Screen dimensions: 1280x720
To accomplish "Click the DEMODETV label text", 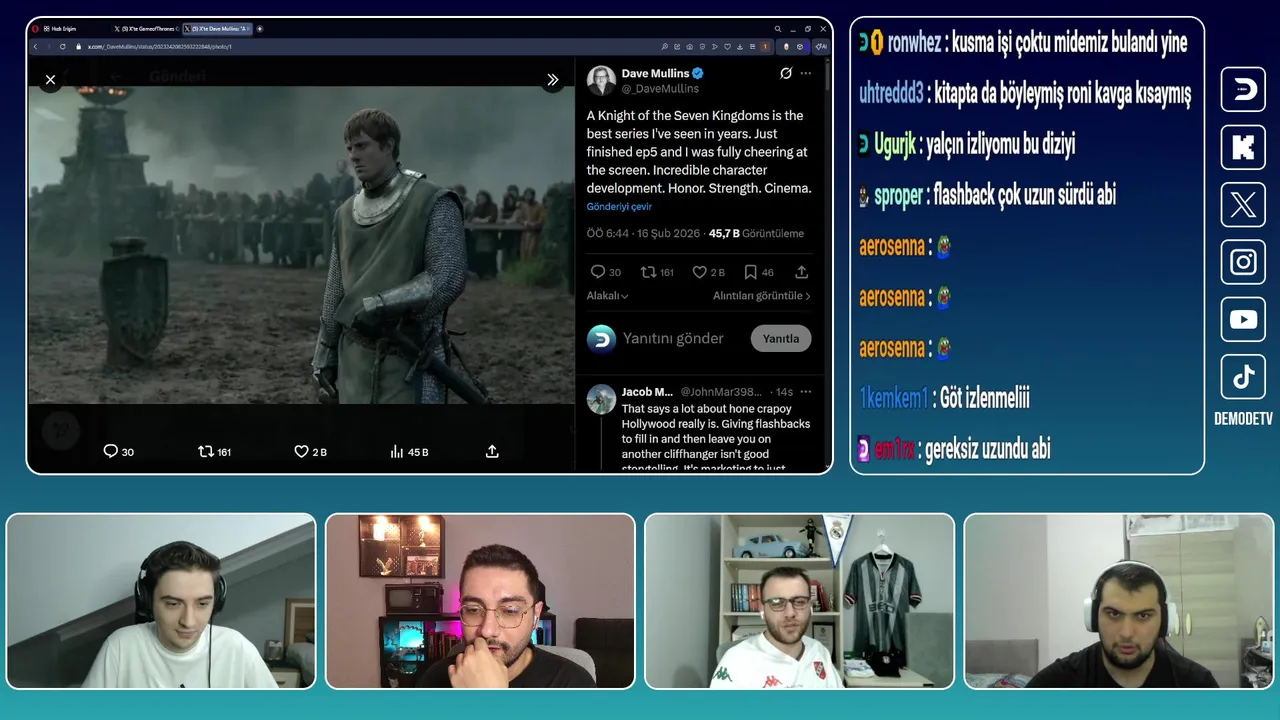I will click(1243, 419).
